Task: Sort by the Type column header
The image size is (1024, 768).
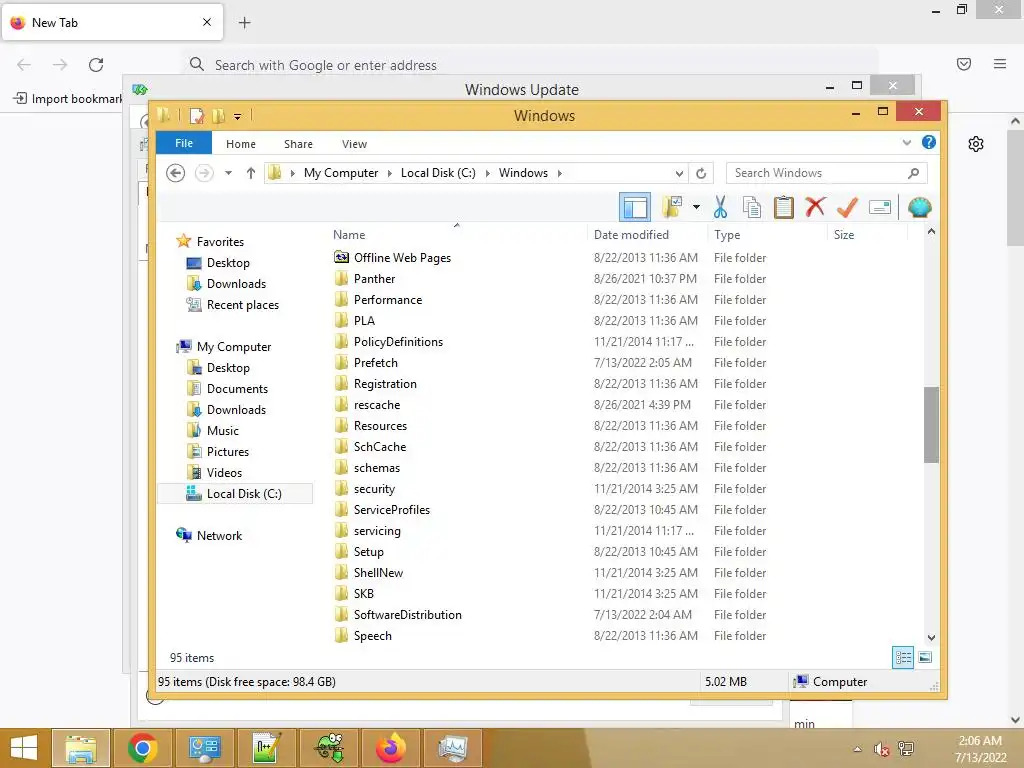Action: point(727,234)
